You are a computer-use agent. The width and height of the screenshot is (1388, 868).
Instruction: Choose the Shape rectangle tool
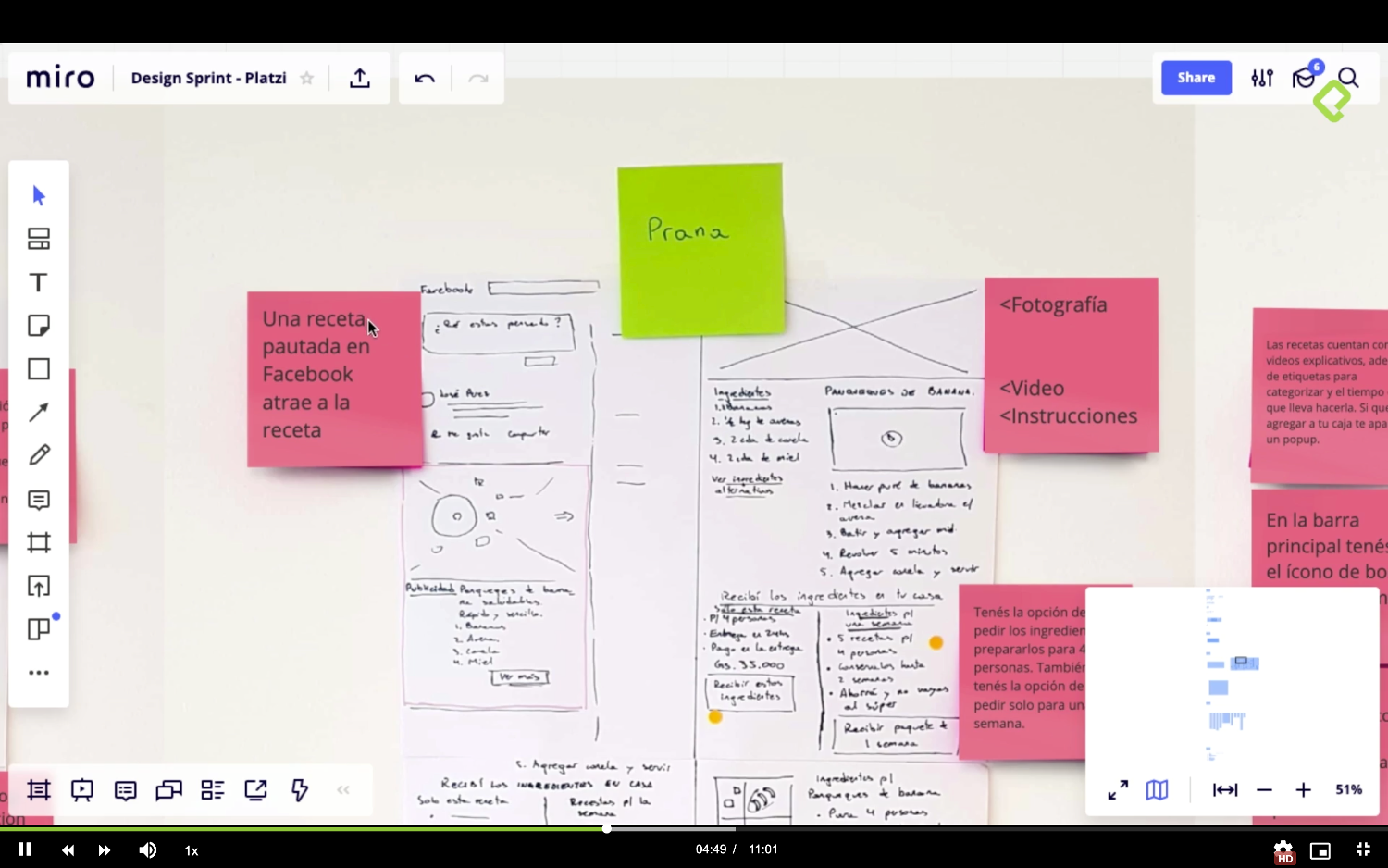(39, 369)
